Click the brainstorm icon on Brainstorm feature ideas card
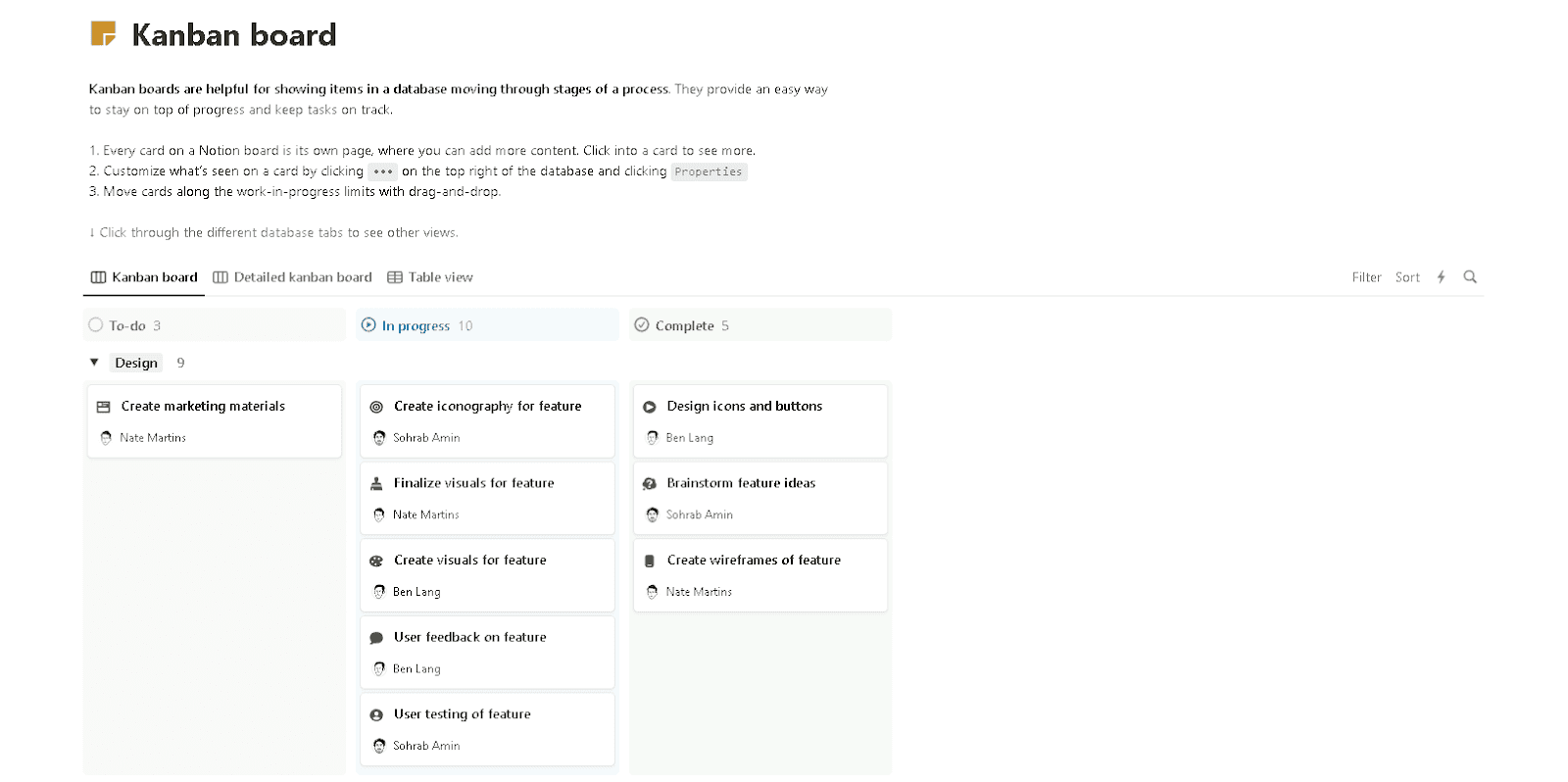Viewport: 1568px width, 782px height. point(650,482)
